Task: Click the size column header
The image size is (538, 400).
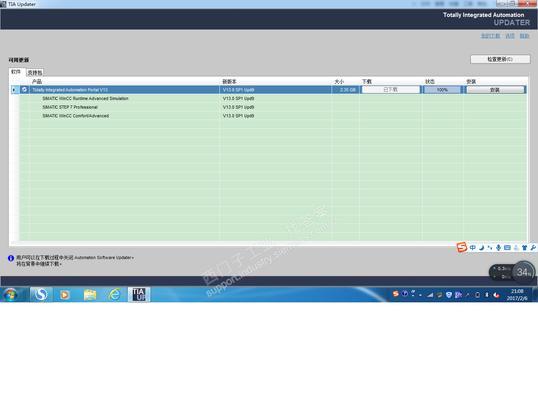Action: coord(339,81)
